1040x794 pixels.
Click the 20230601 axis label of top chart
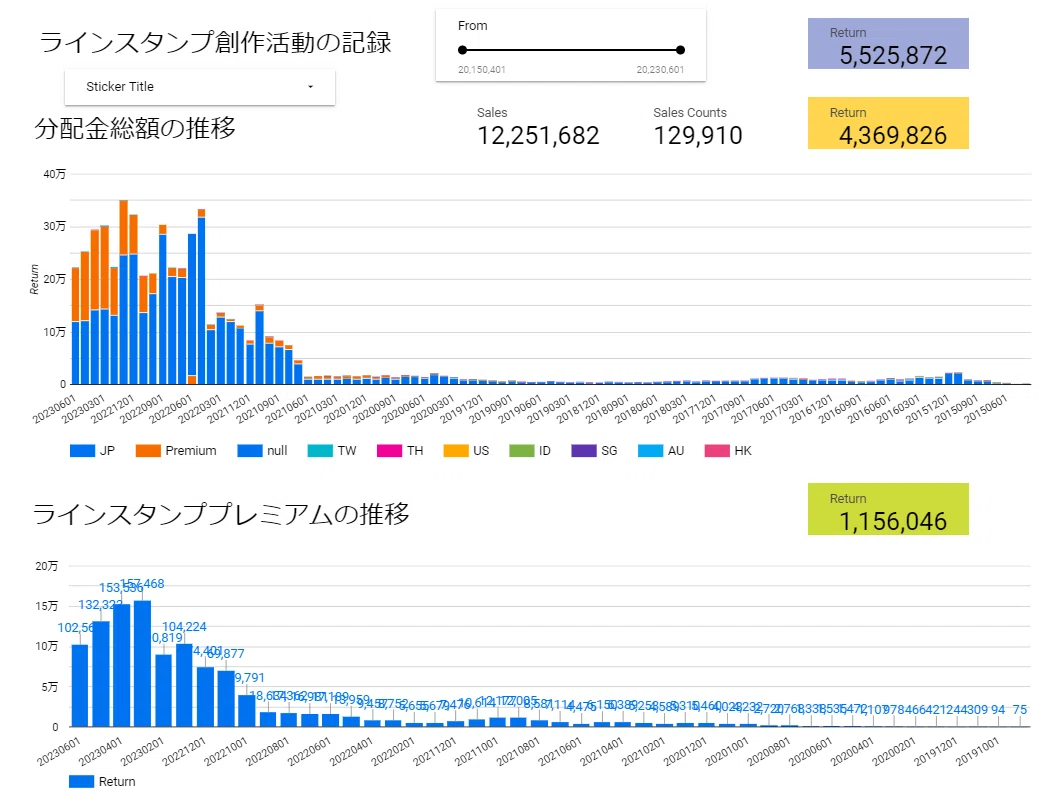pos(55,409)
